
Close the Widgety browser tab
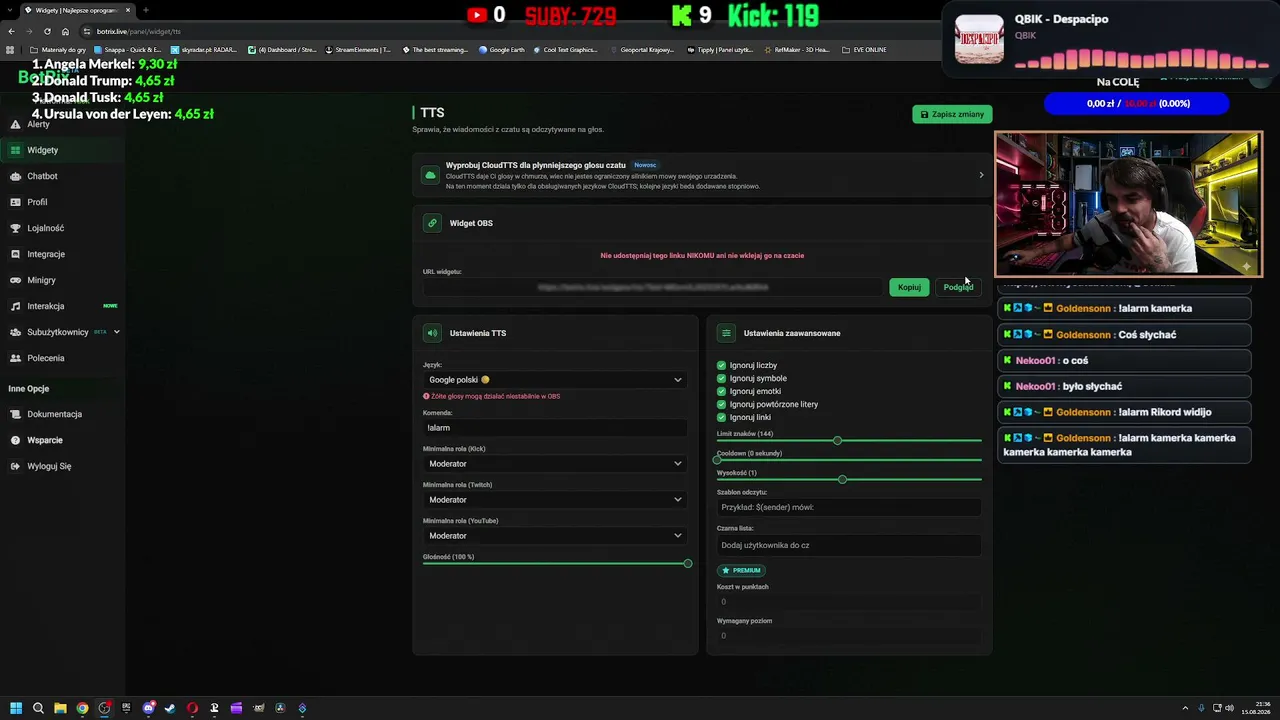(x=130, y=10)
